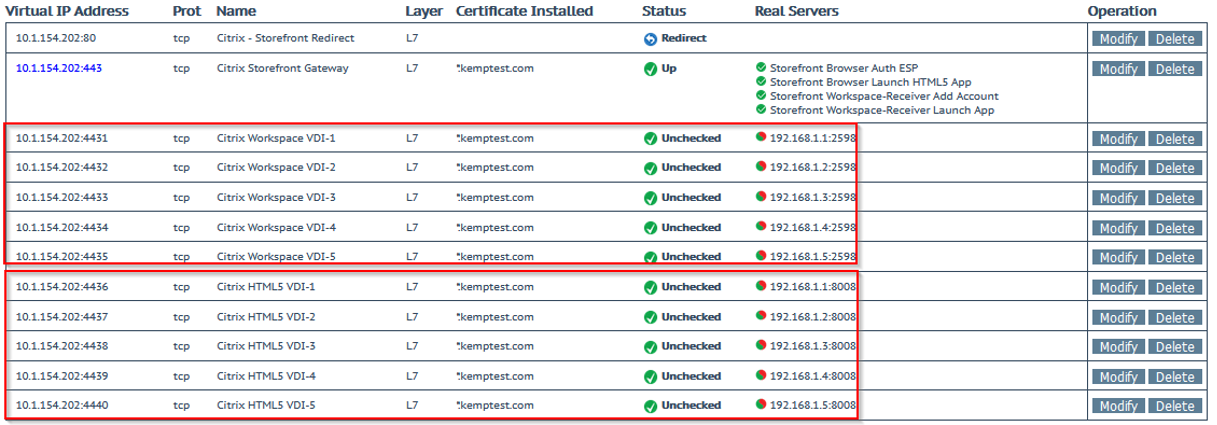Viewport: 1217px width, 425px height.
Task: Click real server status icon for 192.168.1.3:2598
Action: click(x=761, y=196)
